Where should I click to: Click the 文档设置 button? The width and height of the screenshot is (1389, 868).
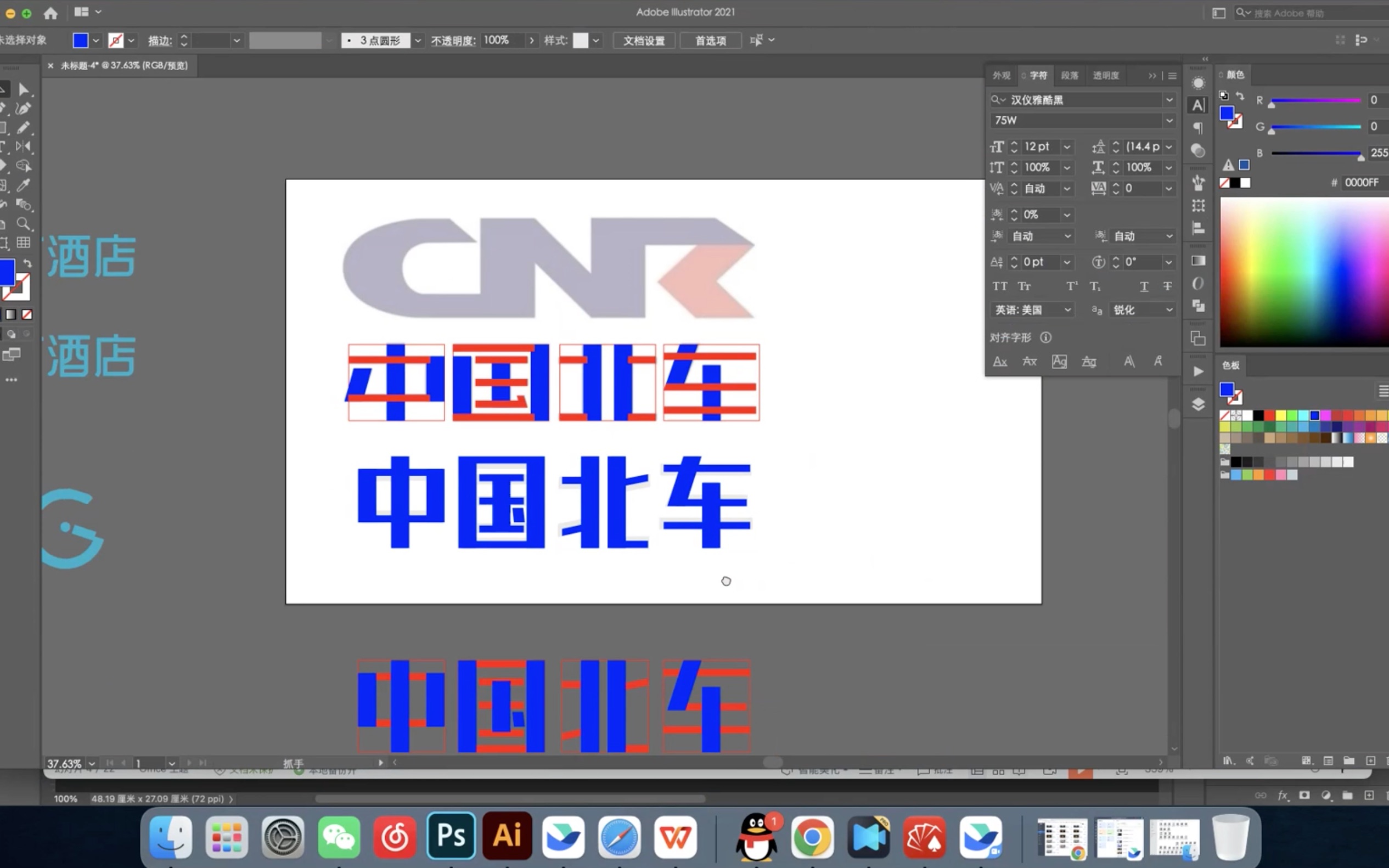point(644,40)
